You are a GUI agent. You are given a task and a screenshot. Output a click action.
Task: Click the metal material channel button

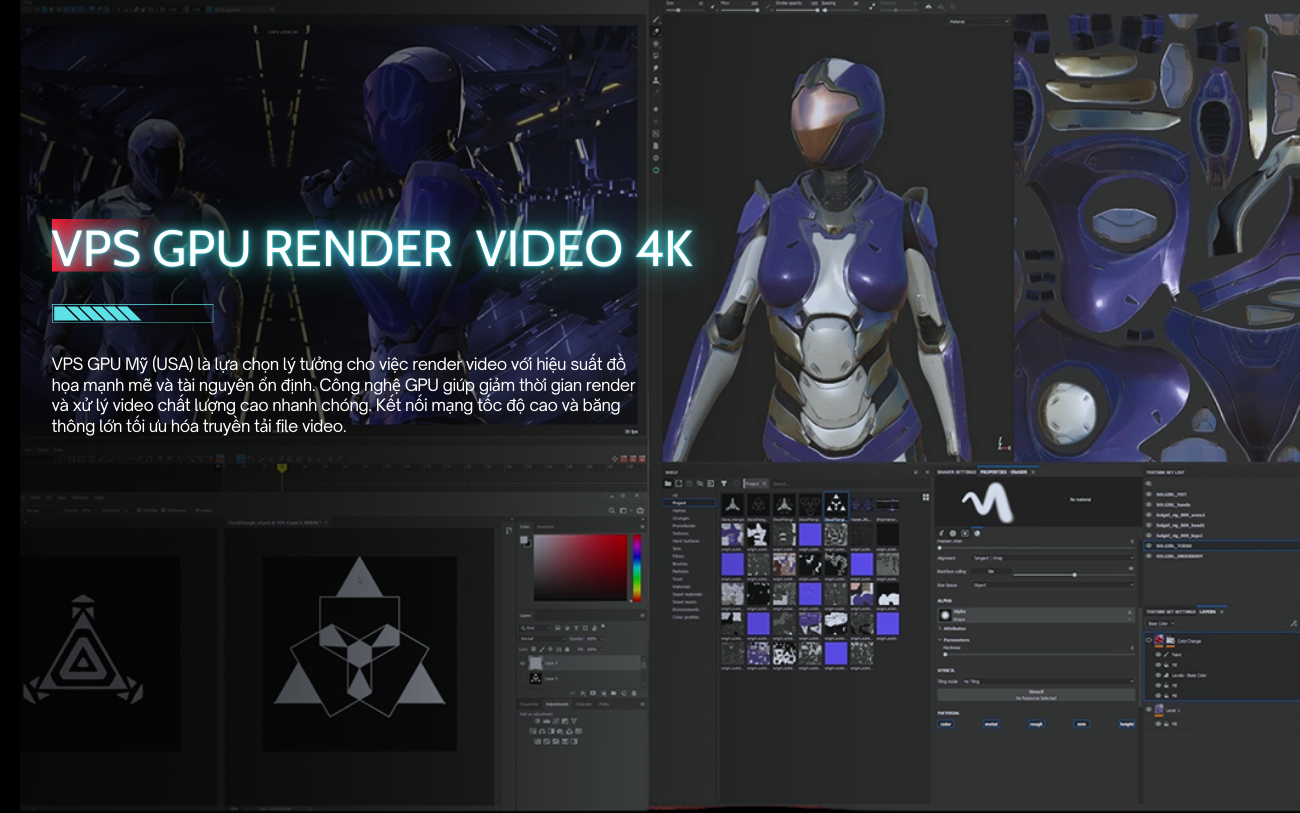[991, 724]
